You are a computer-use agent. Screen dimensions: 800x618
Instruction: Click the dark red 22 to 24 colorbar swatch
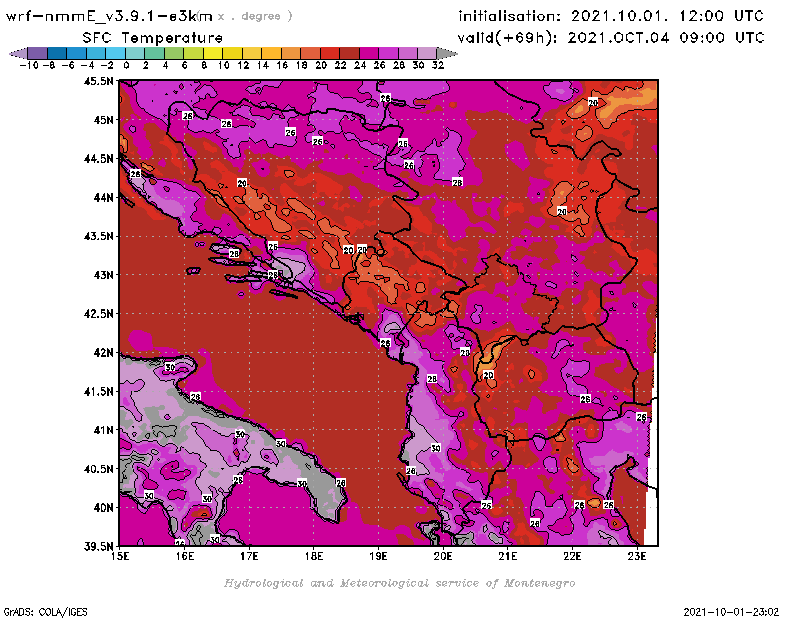coord(349,53)
